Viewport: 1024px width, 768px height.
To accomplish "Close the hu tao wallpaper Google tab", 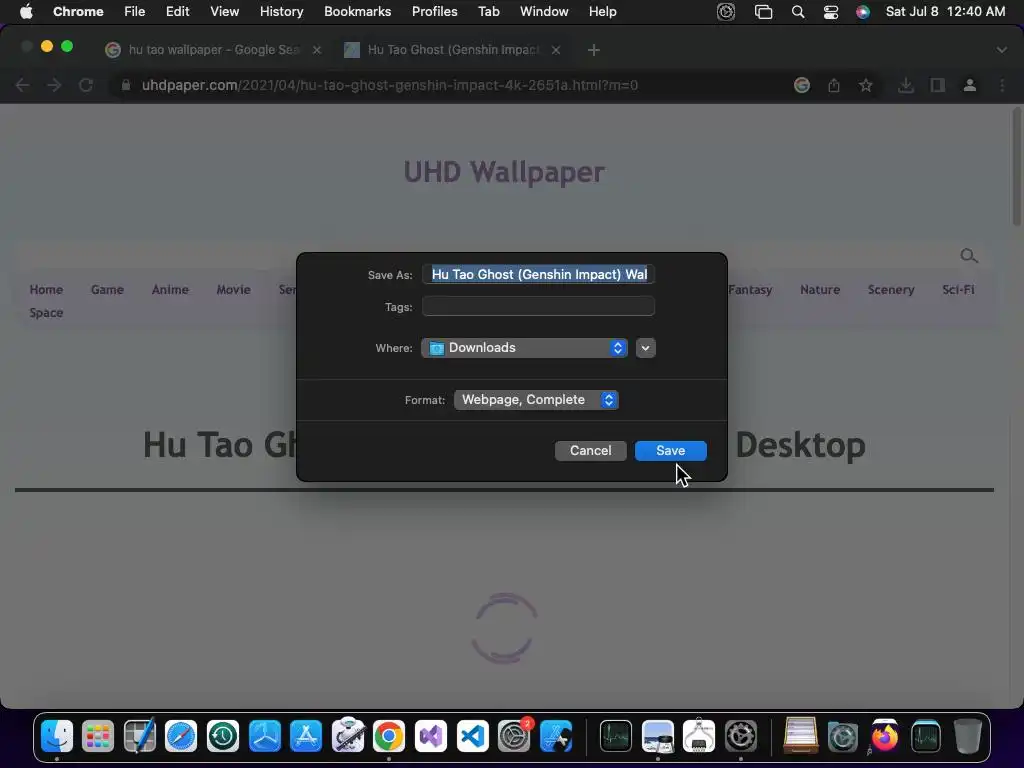I will point(317,50).
